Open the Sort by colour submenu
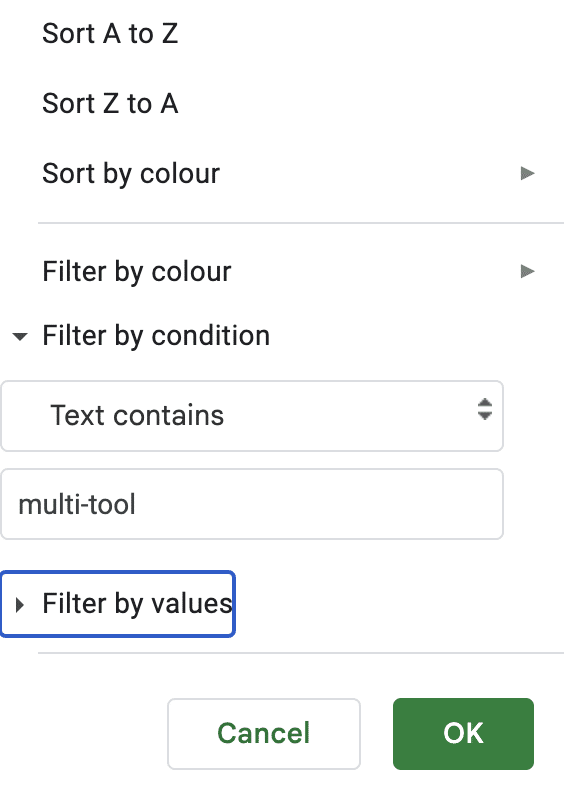Screen dimensions: 564x788 [282, 173]
